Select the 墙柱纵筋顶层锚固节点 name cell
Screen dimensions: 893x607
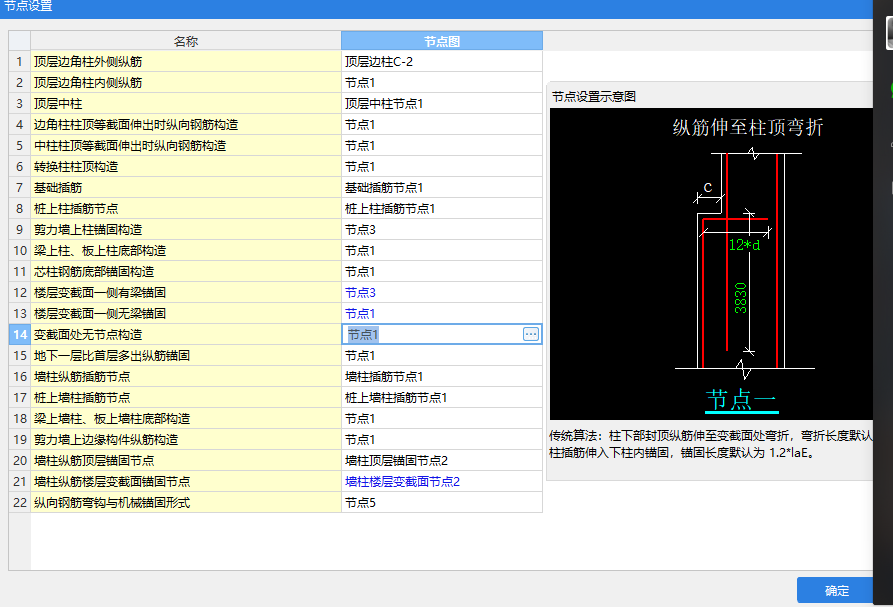tap(186, 460)
